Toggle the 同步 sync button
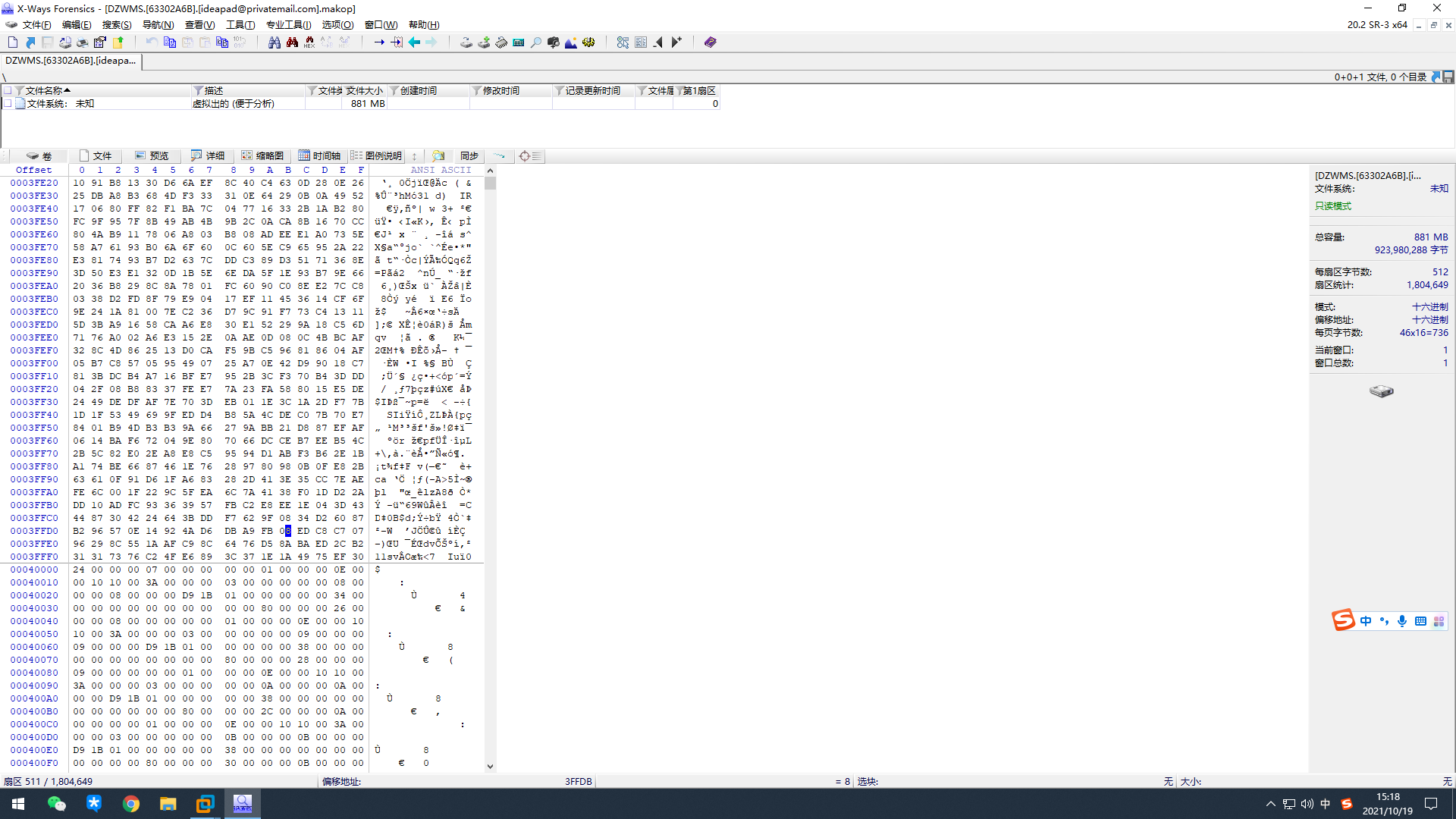This screenshot has height=819, width=1456. tap(469, 155)
